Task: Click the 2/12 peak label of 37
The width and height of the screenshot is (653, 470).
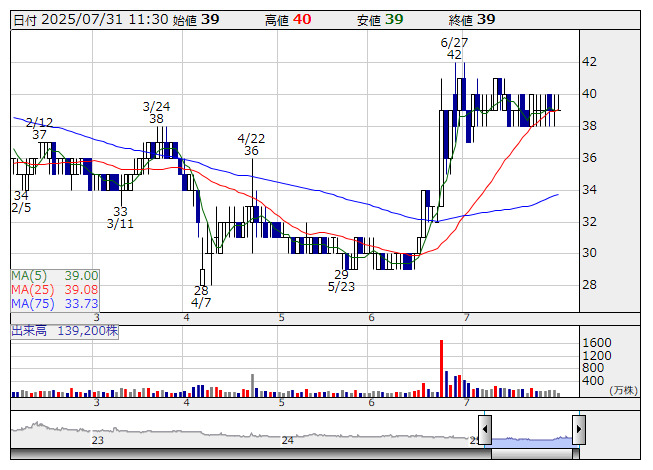Action: (x=40, y=128)
